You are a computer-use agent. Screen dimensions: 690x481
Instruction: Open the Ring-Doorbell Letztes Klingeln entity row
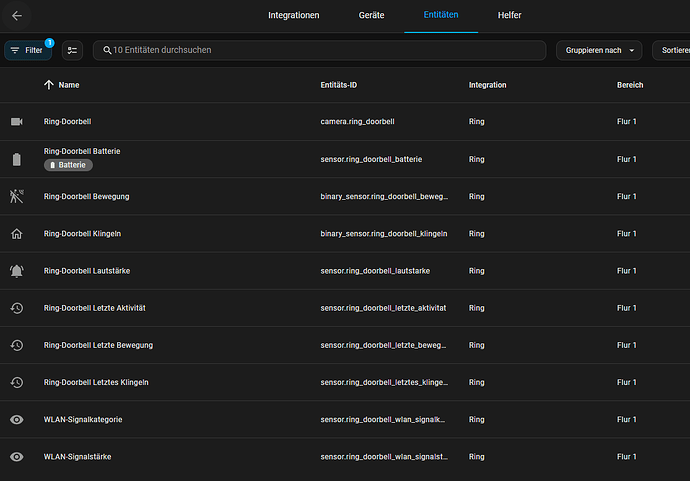99,382
